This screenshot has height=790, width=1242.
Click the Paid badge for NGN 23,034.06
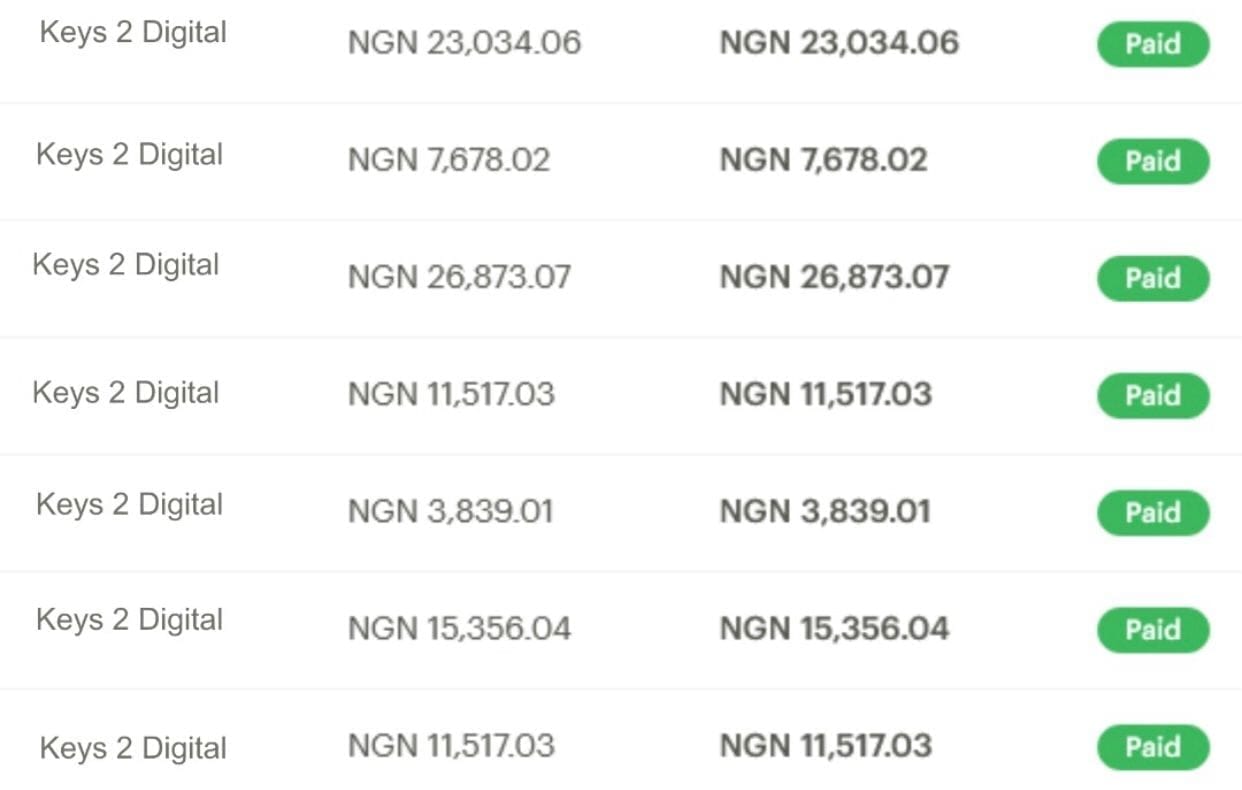pos(1153,44)
